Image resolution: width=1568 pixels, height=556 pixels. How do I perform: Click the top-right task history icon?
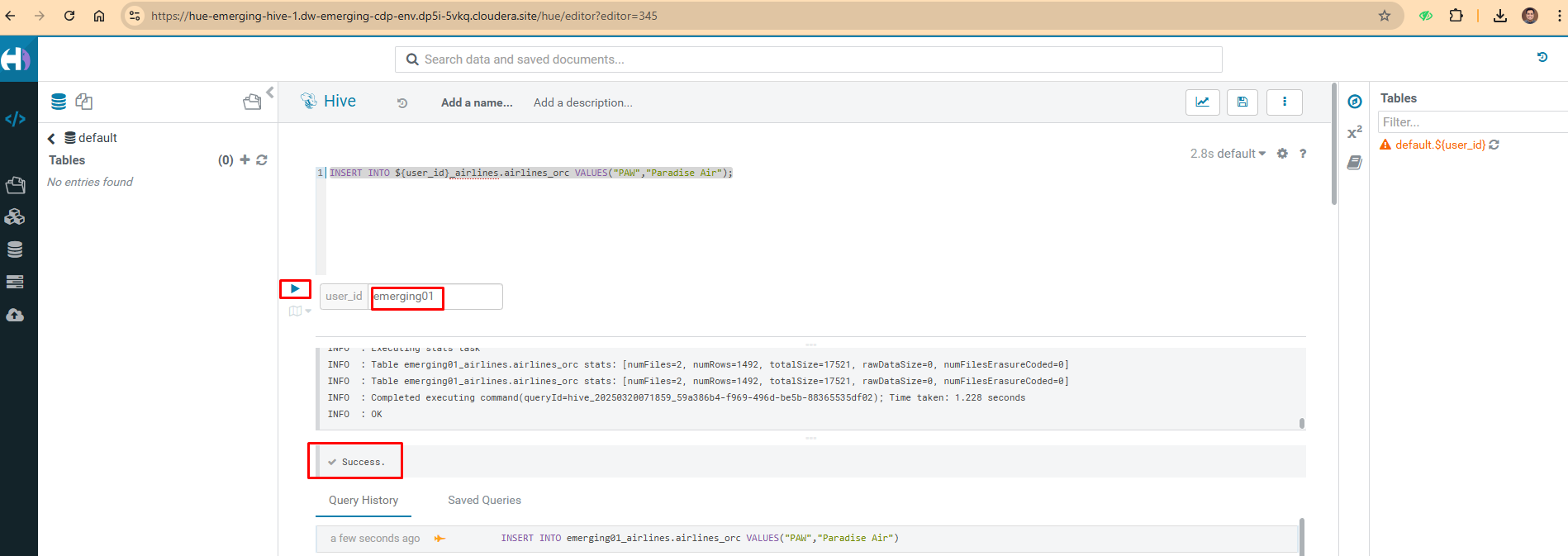click(x=1542, y=57)
